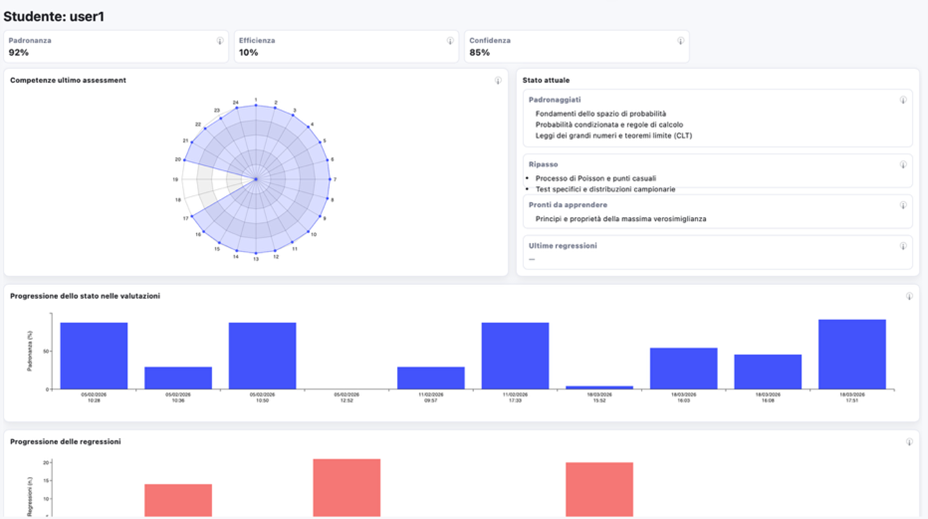Screen dimensions: 928x519
Task: Click the shortest red regression bar
Action: click(x=178, y=500)
